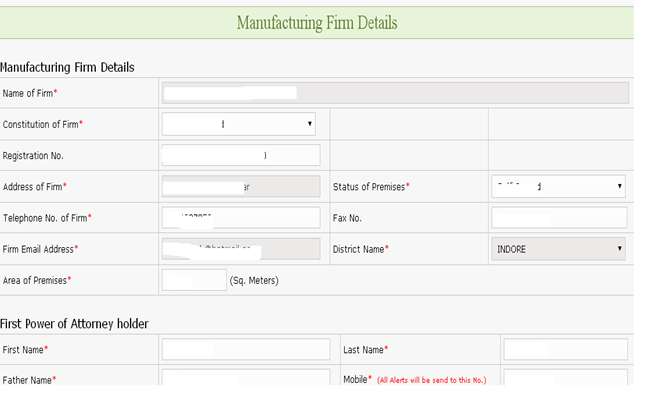Image resolution: width=650 pixels, height=400 pixels.
Task: Focus the Fax No. input box
Action: point(559,218)
